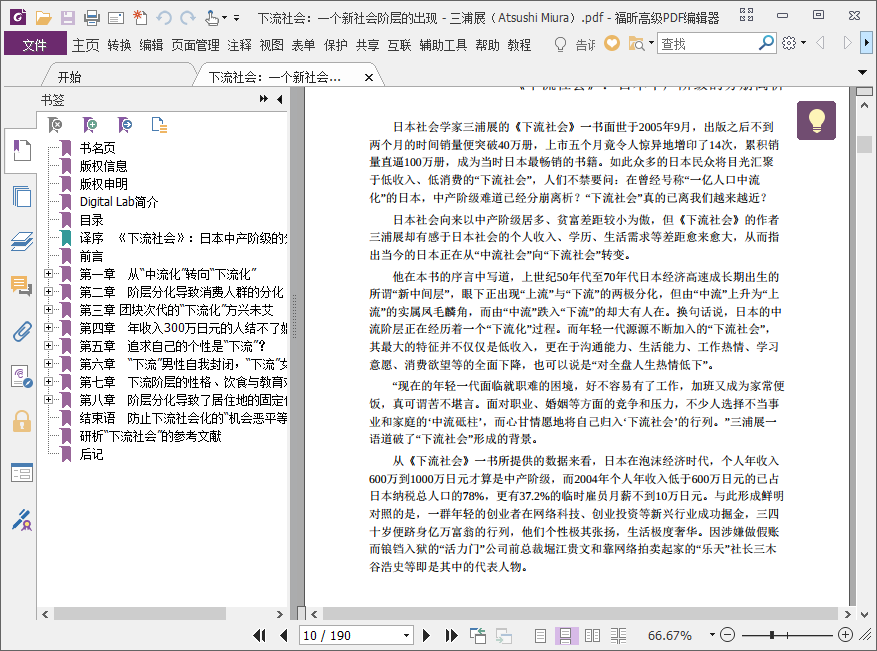Viewport: 877px width, 651px height.
Task: Click the bookmarks panel horizontal scrollbar
Action: (140, 614)
